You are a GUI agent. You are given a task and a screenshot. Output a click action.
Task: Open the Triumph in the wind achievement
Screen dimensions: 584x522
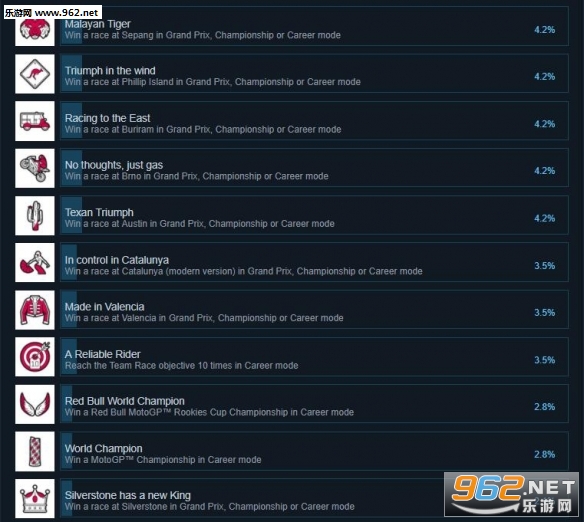[x=314, y=74]
